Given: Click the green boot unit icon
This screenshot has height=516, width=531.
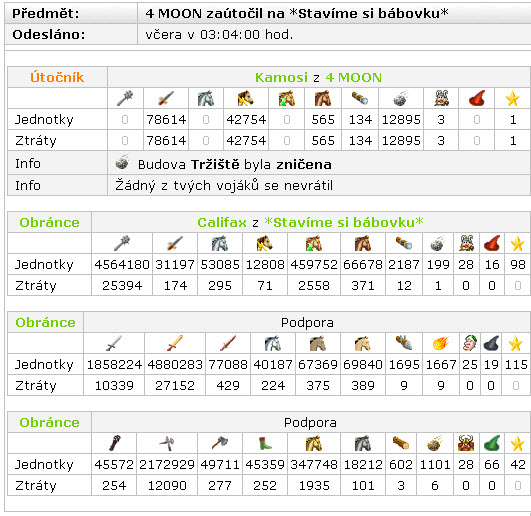Looking at the screenshot, I should coord(265,443).
